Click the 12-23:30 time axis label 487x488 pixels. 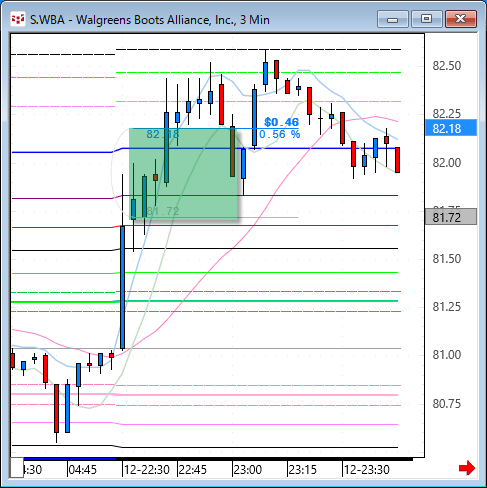367,470
